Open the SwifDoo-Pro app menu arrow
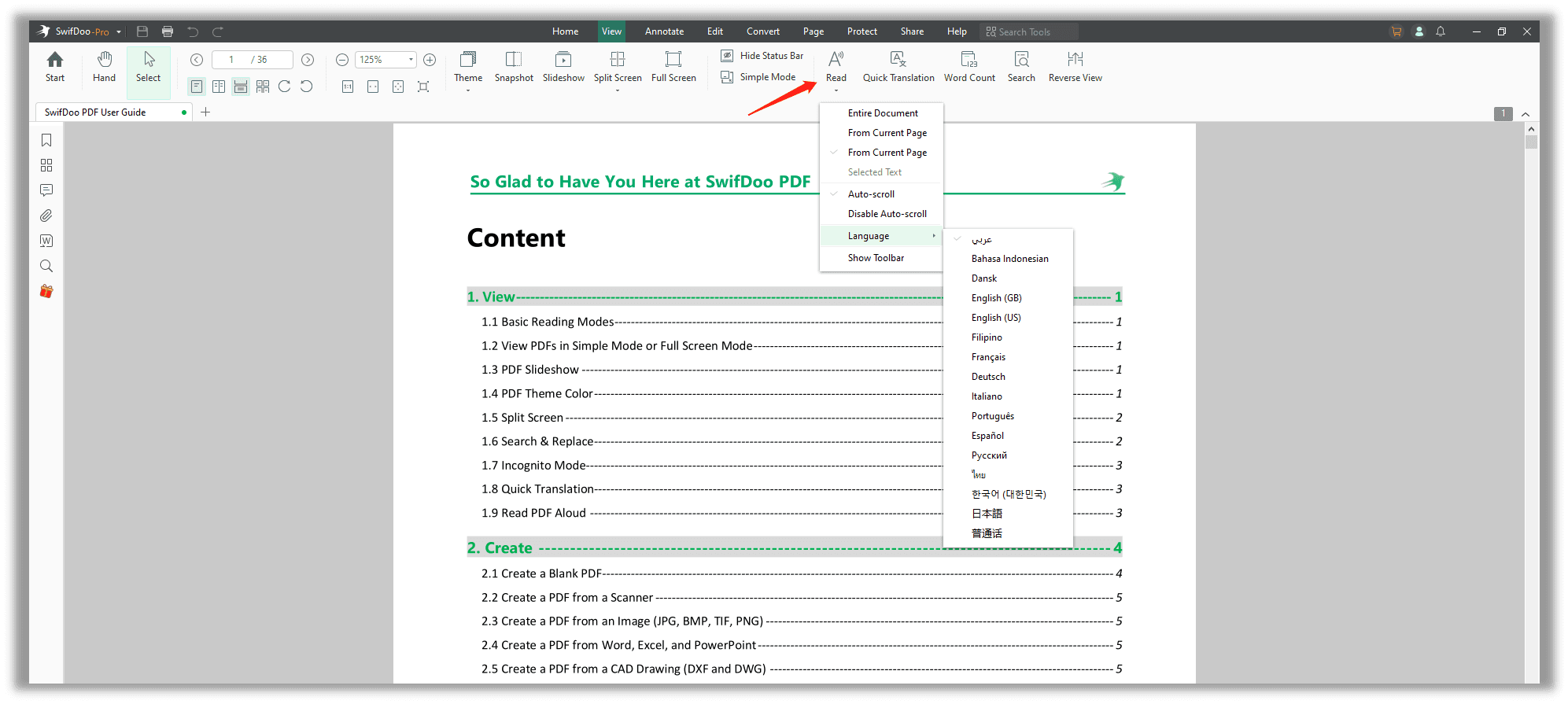The height and width of the screenshot is (704, 1568). (x=119, y=32)
